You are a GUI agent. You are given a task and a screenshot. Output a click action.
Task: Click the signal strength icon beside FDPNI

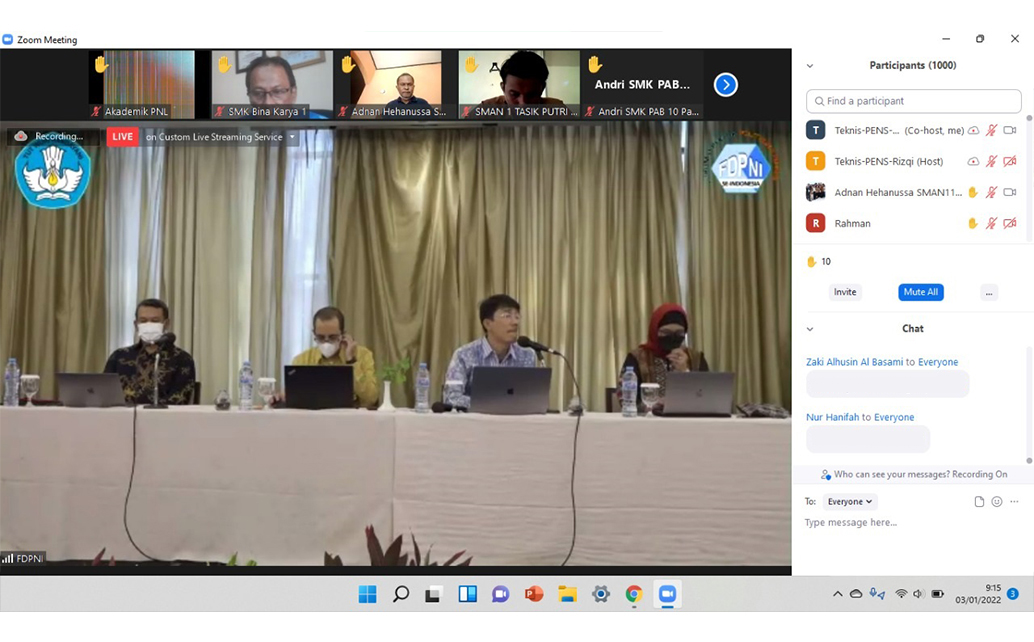click(8, 559)
